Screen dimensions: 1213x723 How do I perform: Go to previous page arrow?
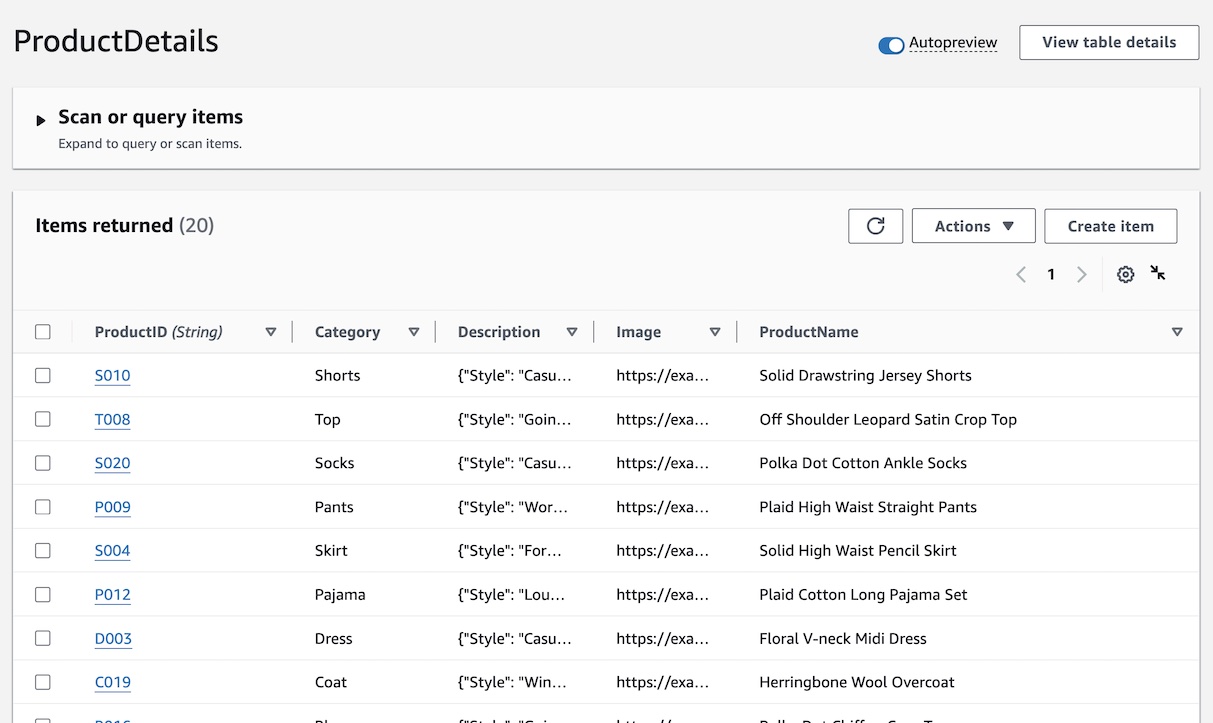(1021, 274)
